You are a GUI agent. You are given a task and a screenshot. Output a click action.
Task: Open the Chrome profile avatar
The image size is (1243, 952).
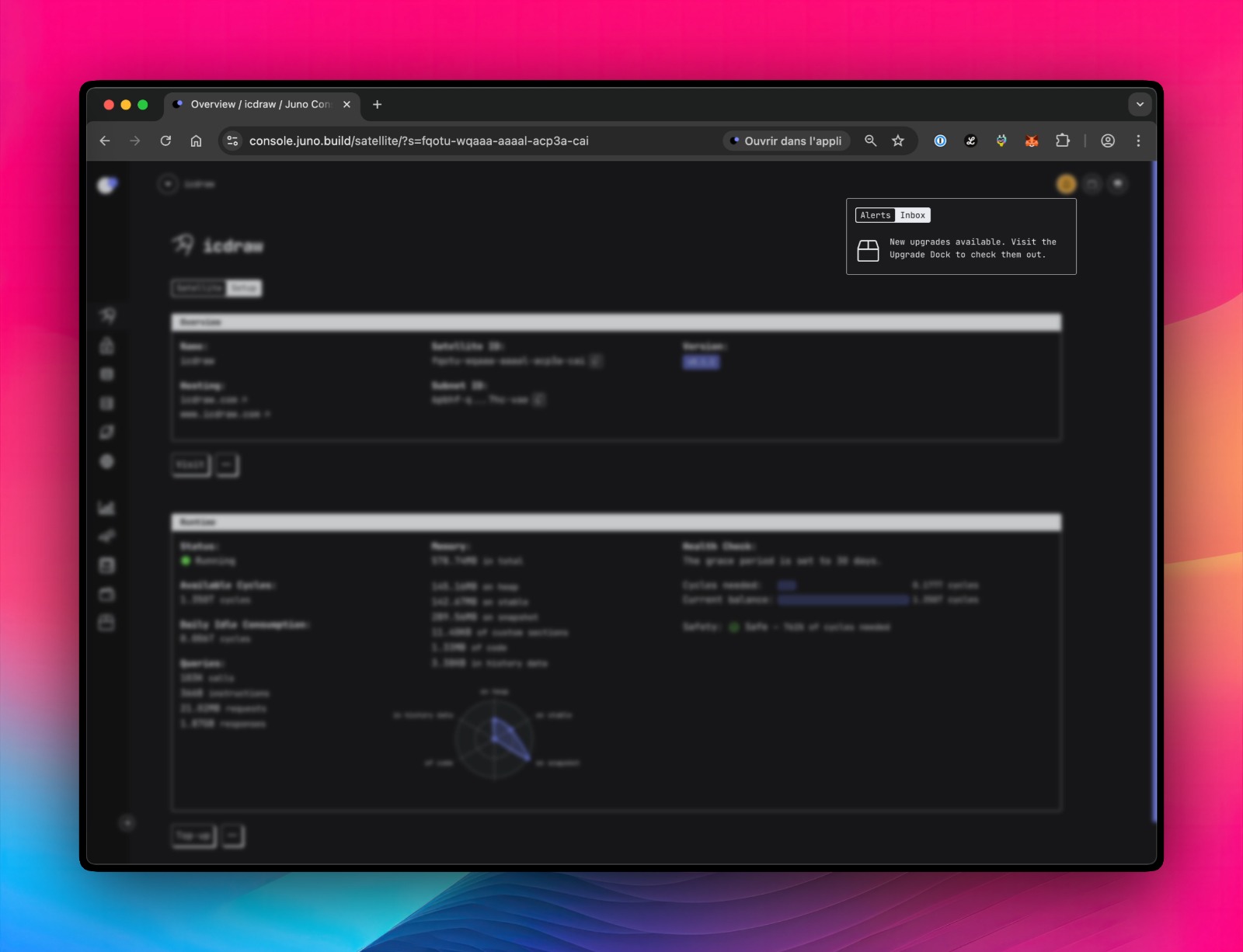coord(1108,141)
